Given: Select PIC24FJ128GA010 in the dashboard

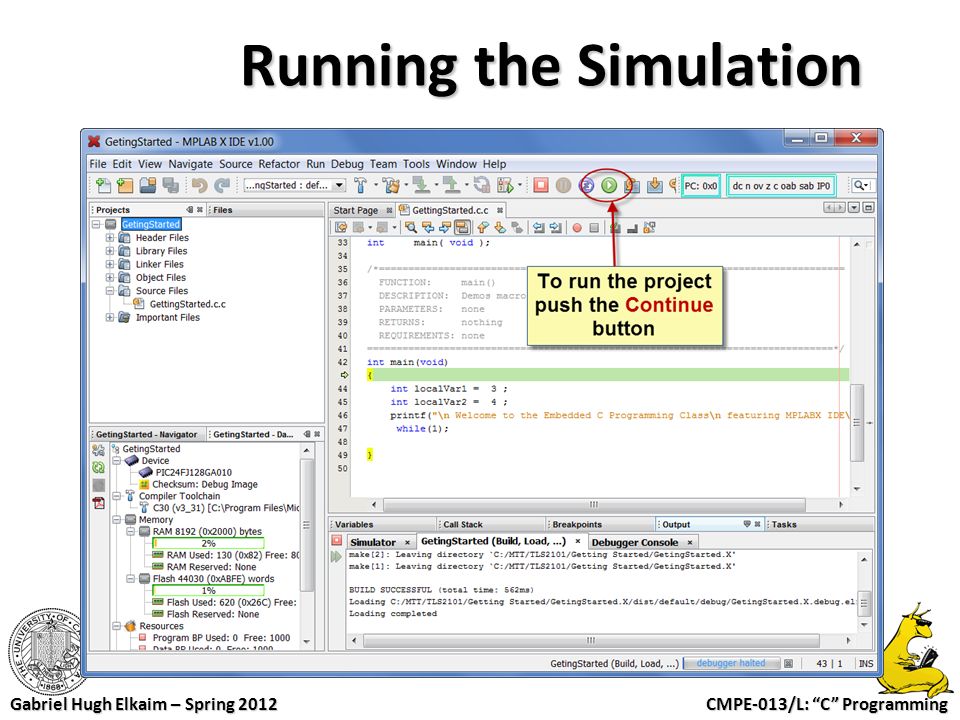Looking at the screenshot, I should pos(193,473).
